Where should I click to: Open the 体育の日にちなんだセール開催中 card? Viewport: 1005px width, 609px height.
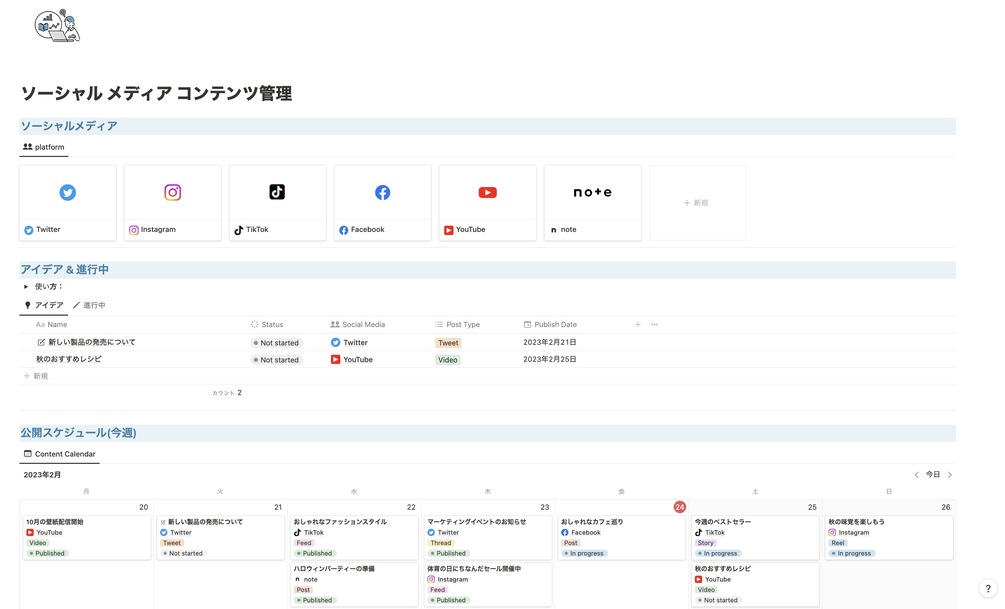pyautogui.click(x=488, y=585)
